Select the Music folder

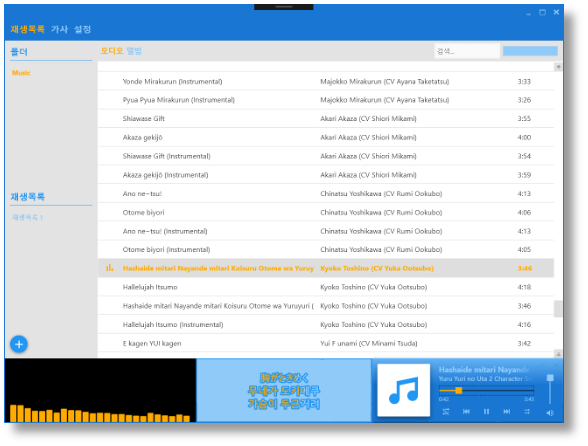[21, 73]
